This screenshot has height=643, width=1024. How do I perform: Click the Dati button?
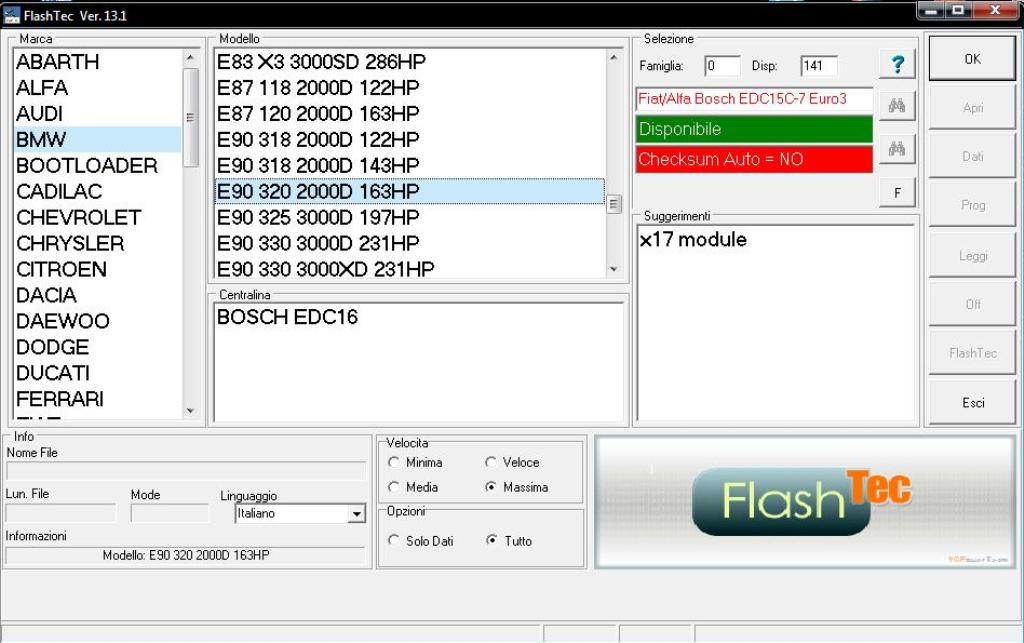972,157
